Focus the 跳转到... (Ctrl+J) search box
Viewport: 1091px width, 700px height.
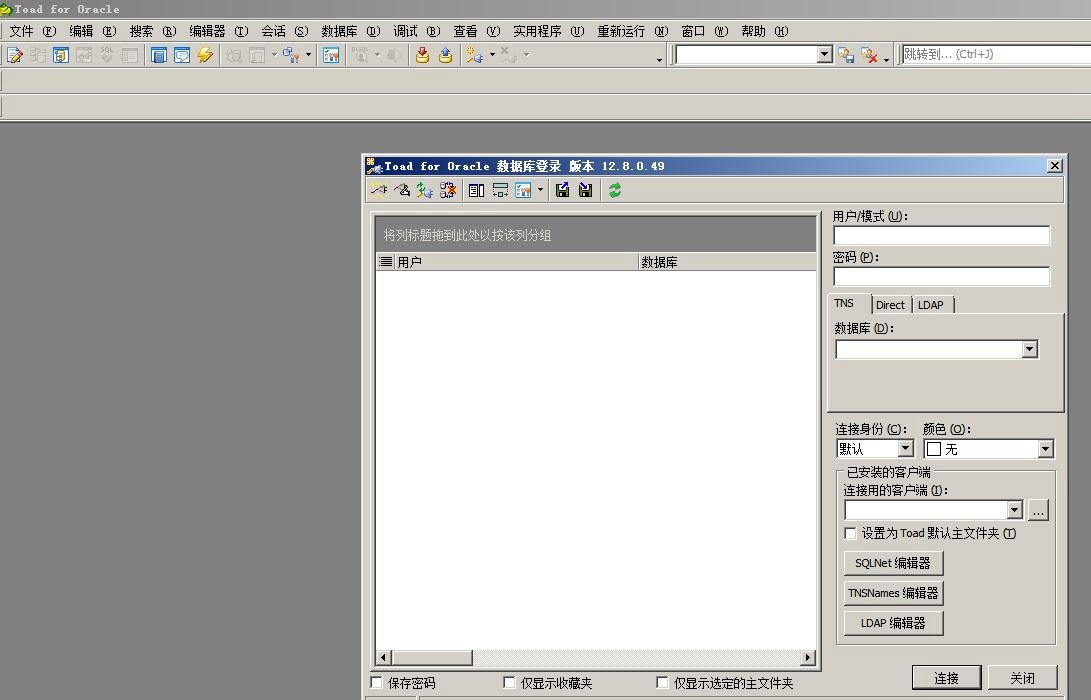click(996, 54)
